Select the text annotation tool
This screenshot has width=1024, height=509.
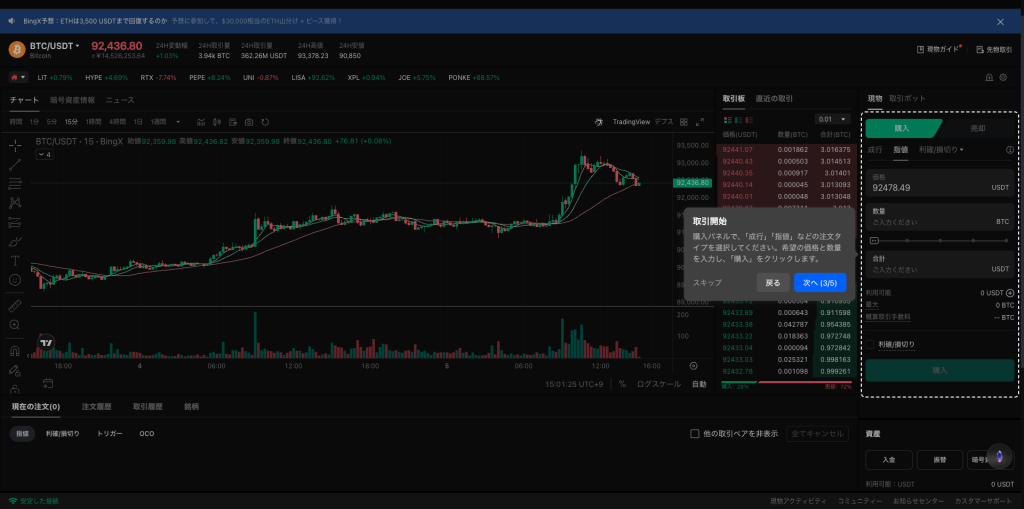(x=15, y=260)
